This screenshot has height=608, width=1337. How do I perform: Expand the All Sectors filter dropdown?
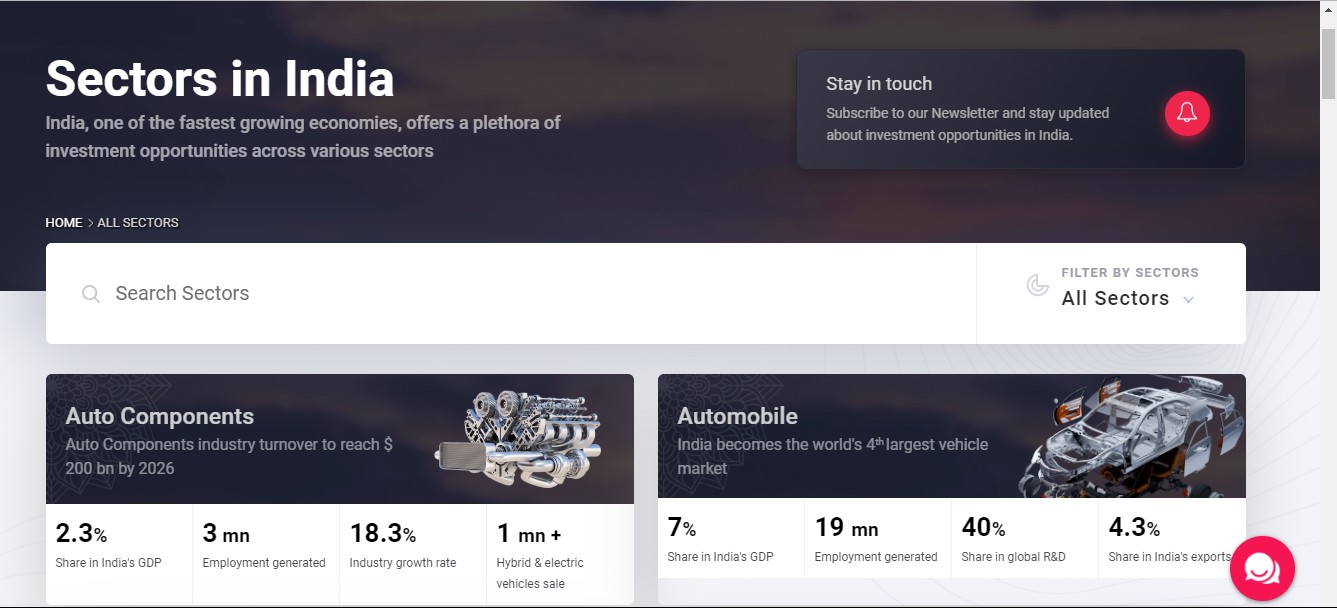click(1115, 298)
